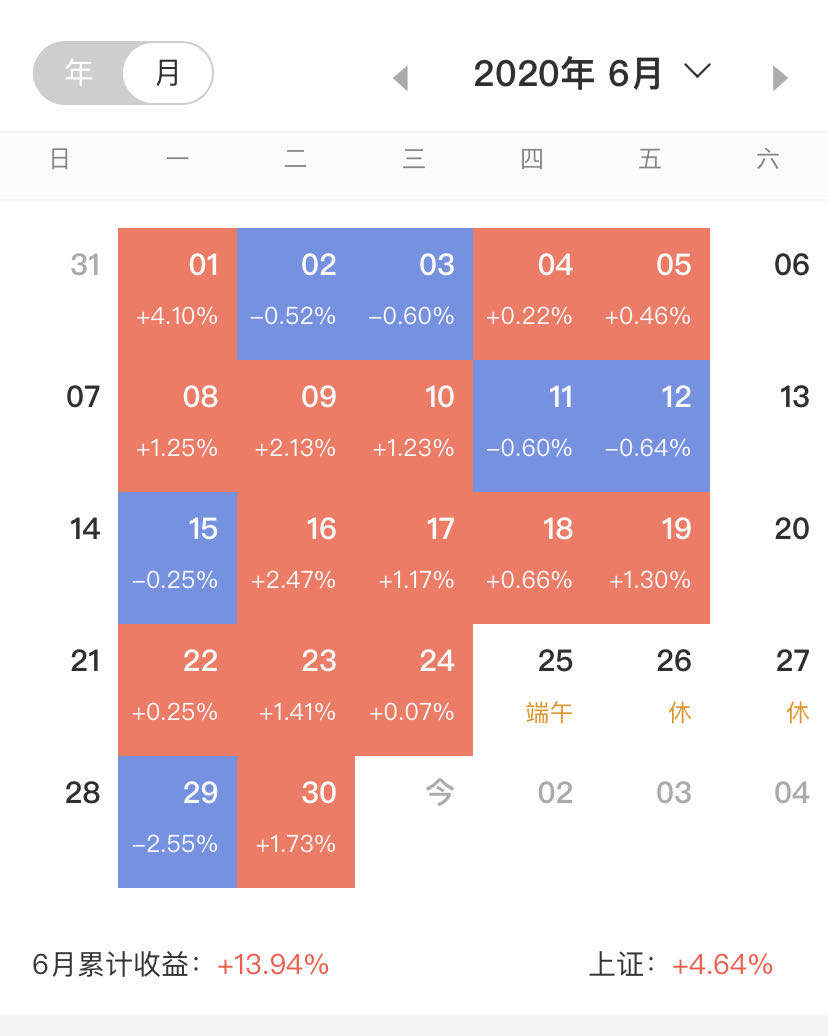Click June 24 showing +0.07%
The image size is (828, 1036).
pyautogui.click(x=414, y=689)
